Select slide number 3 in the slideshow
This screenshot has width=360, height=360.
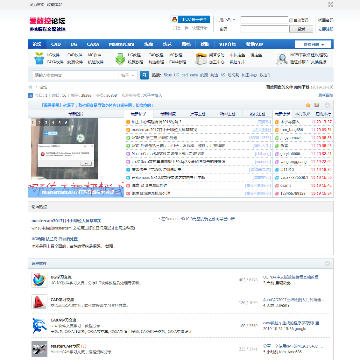[46, 122]
